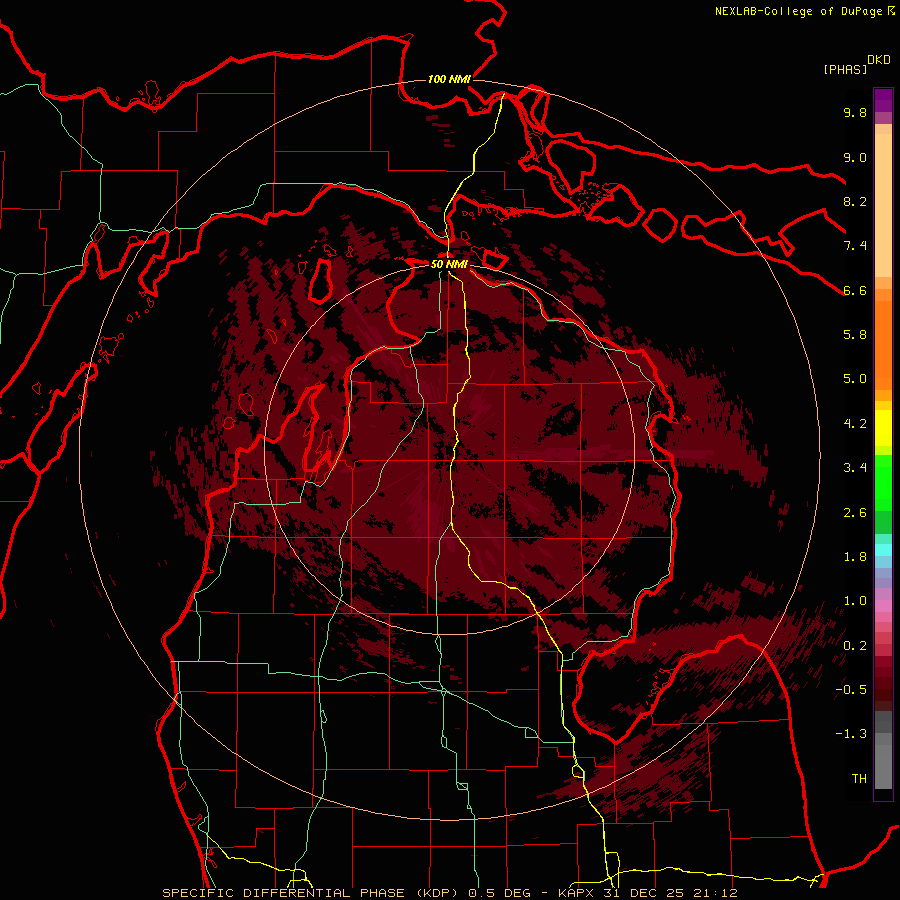Click the 1.8 value on the scale
The height and width of the screenshot is (900, 900).
point(855,557)
